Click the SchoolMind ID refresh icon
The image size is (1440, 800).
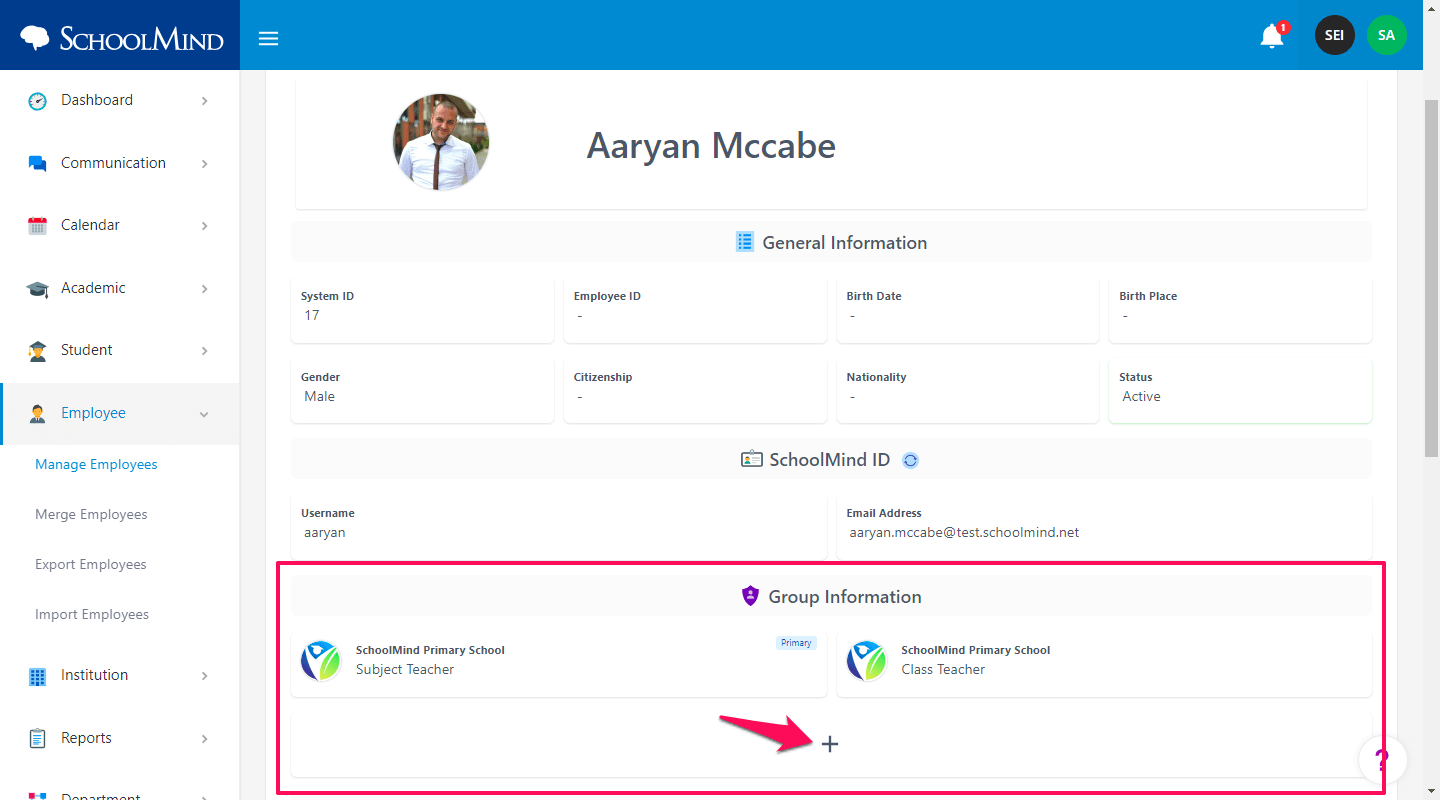pos(910,460)
